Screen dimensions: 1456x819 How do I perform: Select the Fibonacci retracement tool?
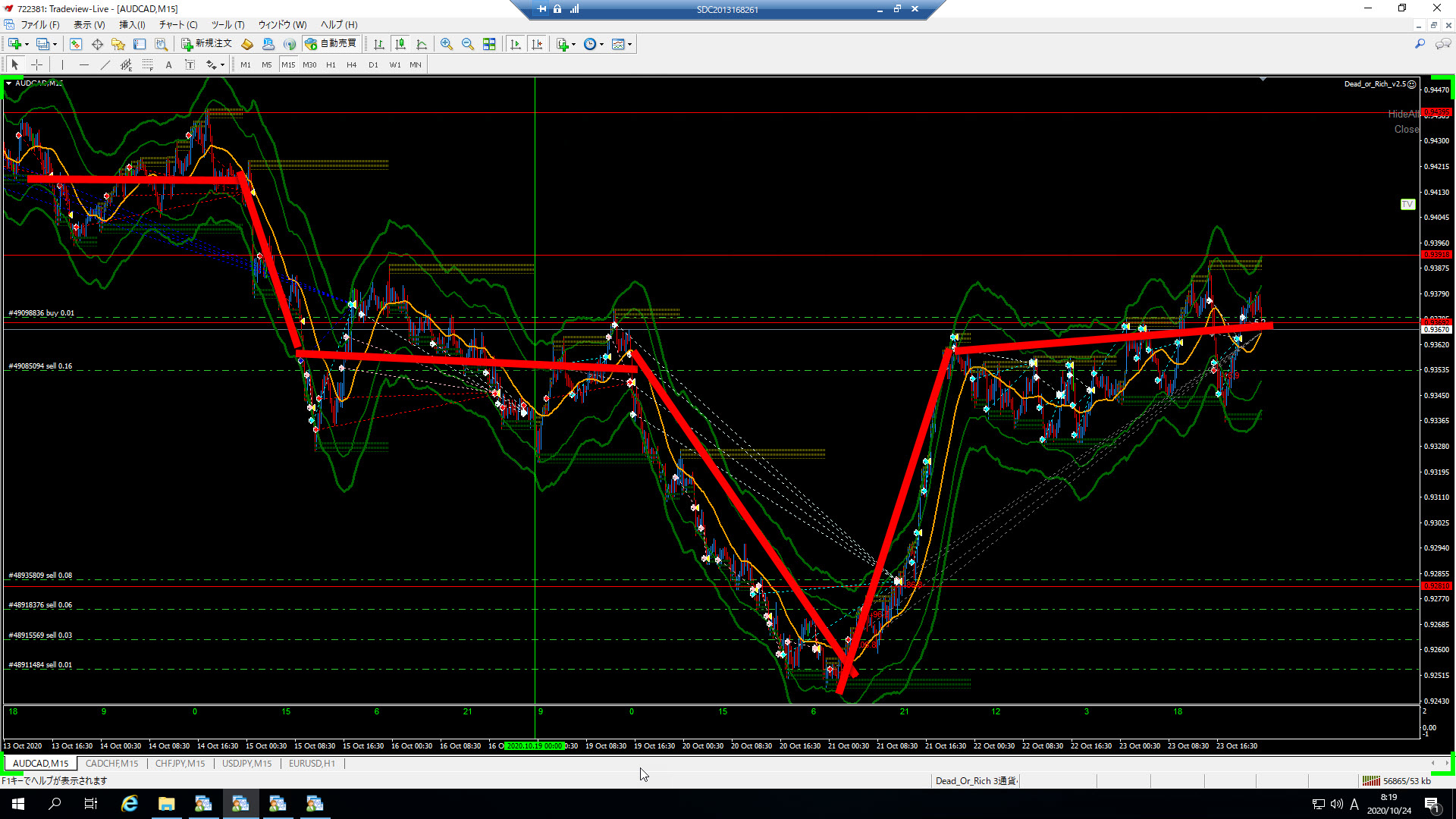click(148, 64)
